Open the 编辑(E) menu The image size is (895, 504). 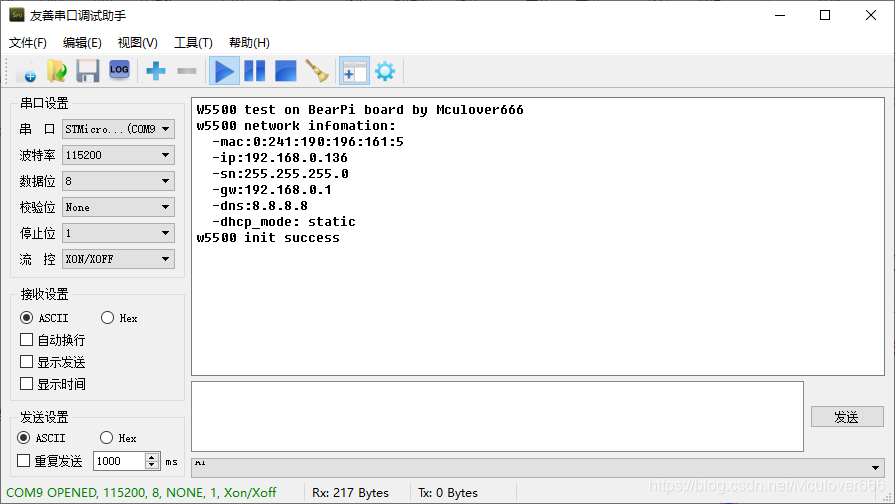[82, 43]
